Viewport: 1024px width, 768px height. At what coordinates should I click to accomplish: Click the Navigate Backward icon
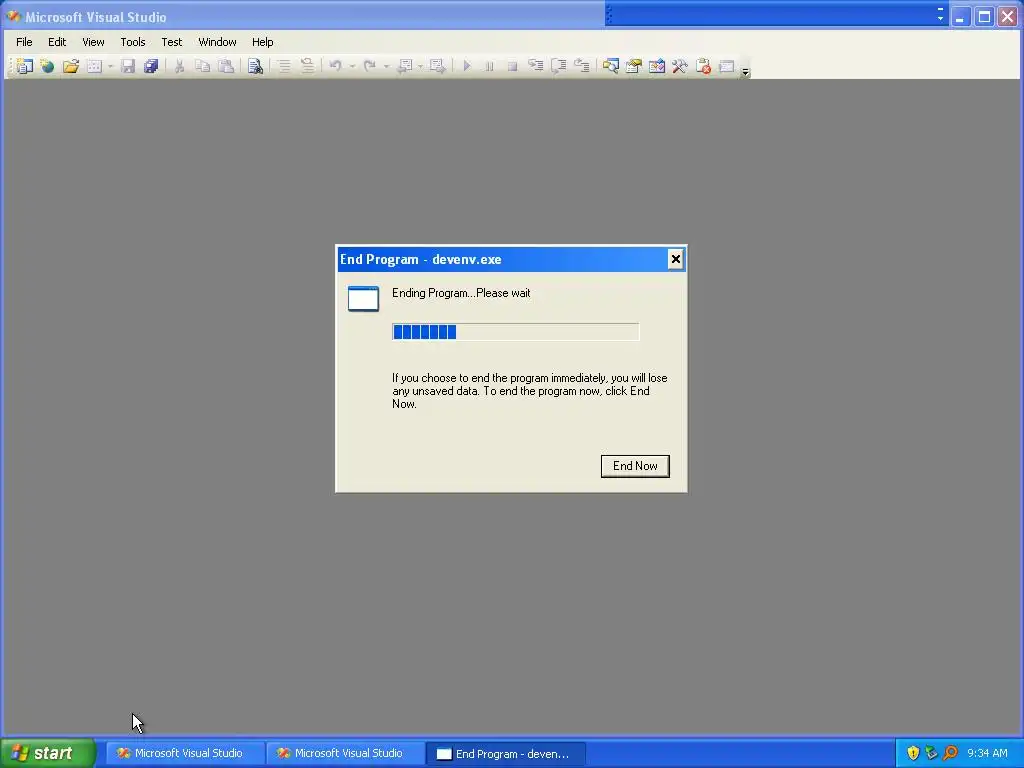(x=404, y=66)
